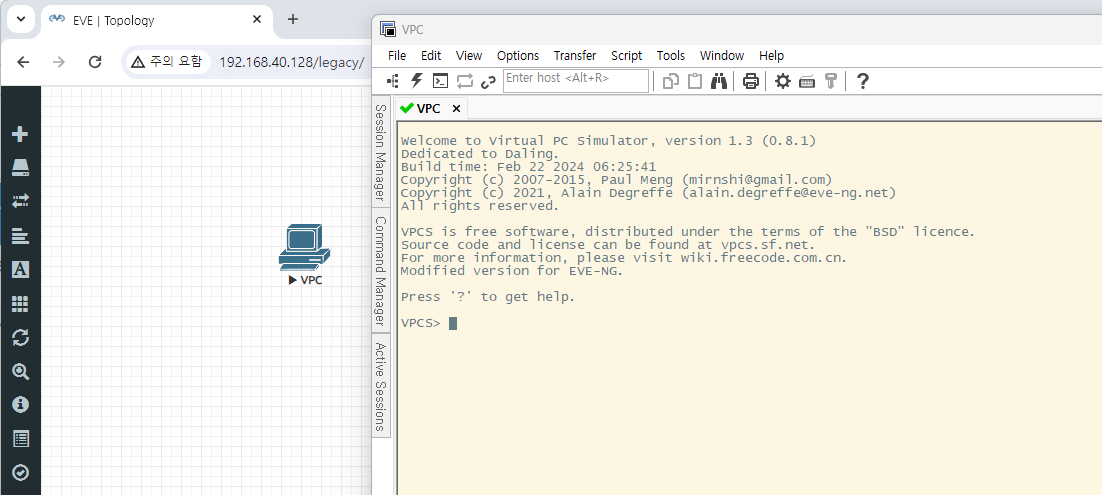Open the File menu
The width and height of the screenshot is (1102, 495).
(397, 56)
